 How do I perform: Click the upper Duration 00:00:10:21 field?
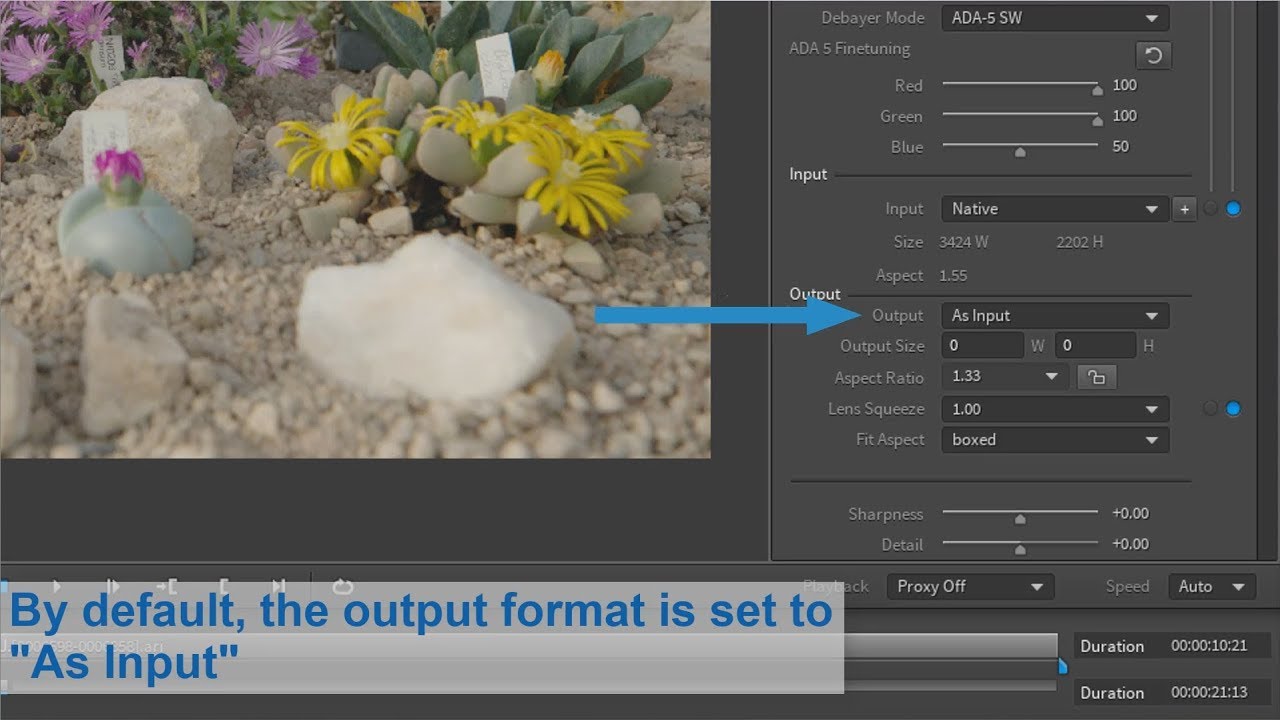coord(1175,646)
